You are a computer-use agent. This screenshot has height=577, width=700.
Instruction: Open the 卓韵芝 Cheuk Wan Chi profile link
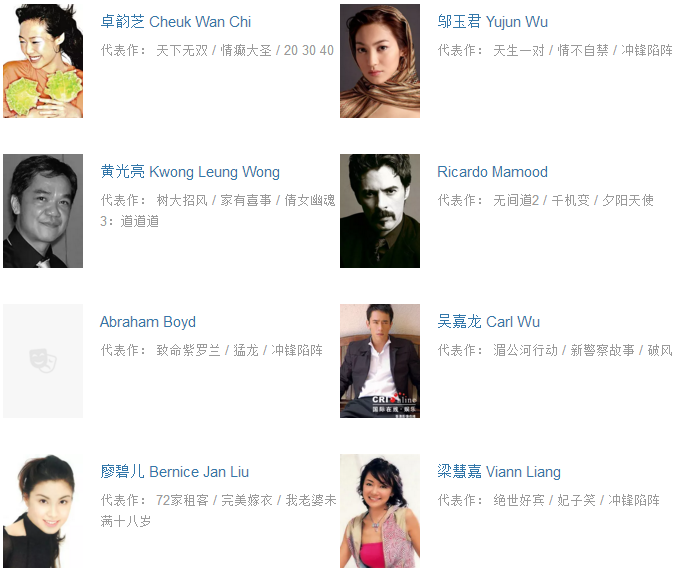click(x=175, y=22)
